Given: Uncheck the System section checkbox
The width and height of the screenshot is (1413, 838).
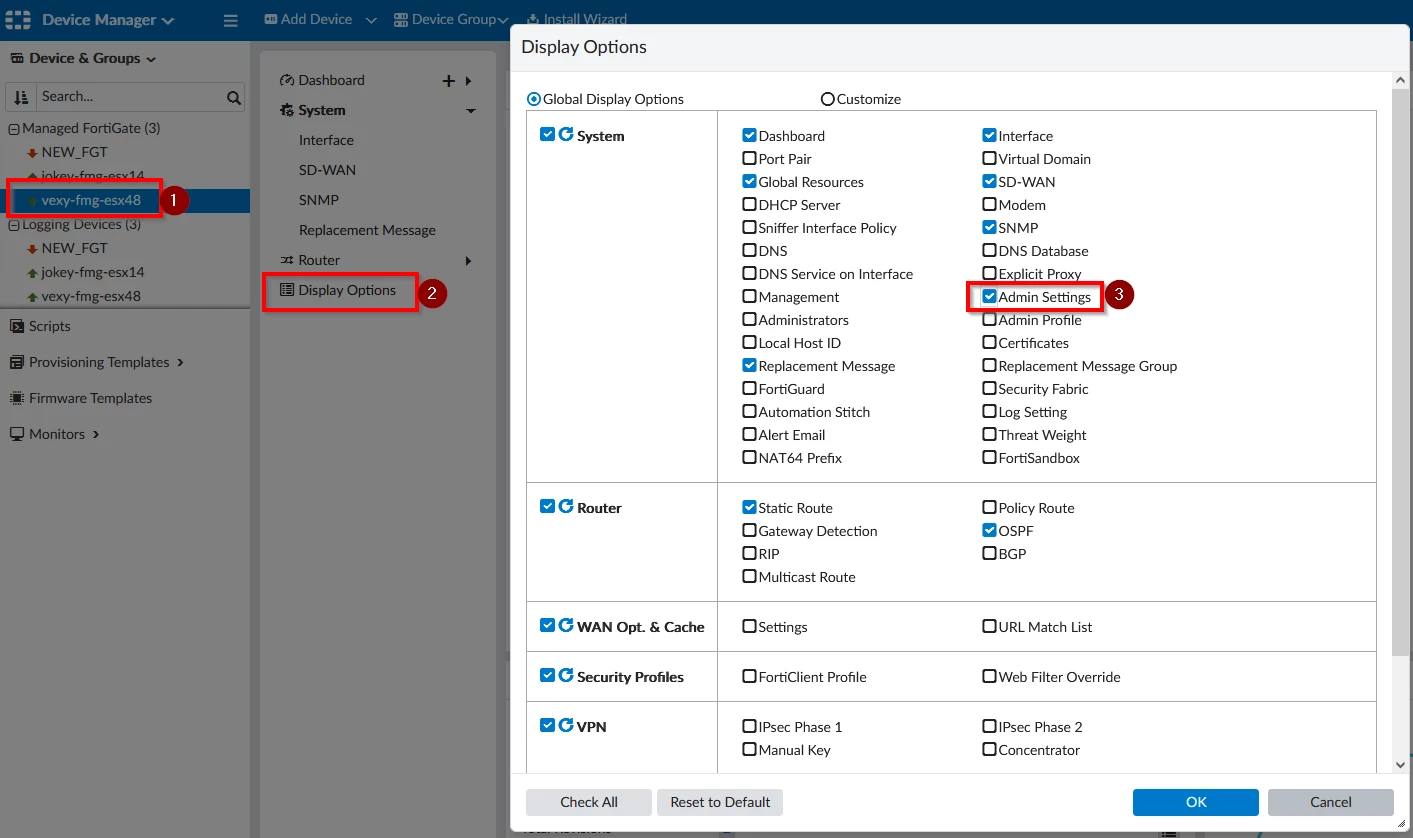Looking at the screenshot, I should coord(547,134).
